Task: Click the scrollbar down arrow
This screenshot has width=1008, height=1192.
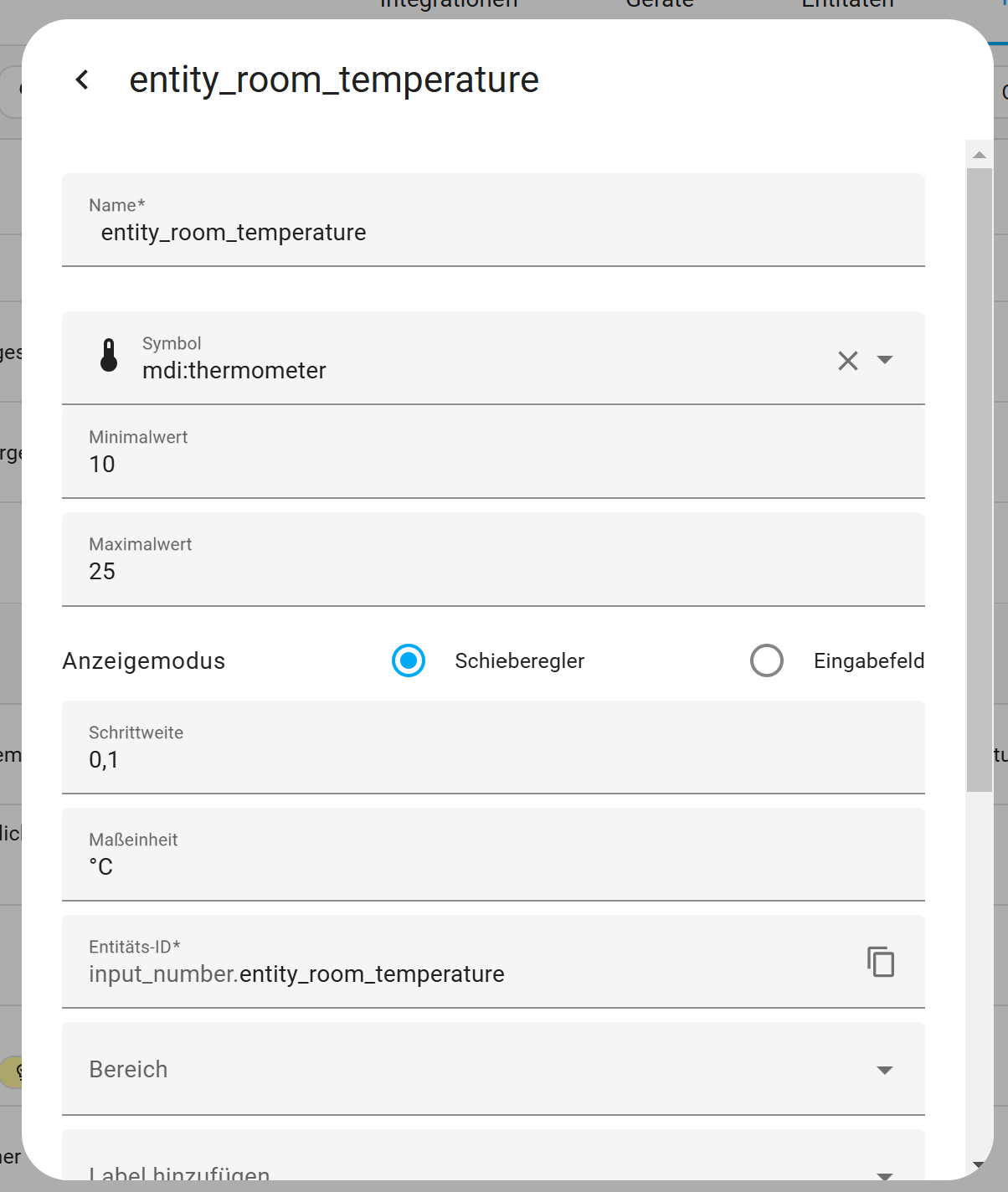Action: [x=979, y=1164]
